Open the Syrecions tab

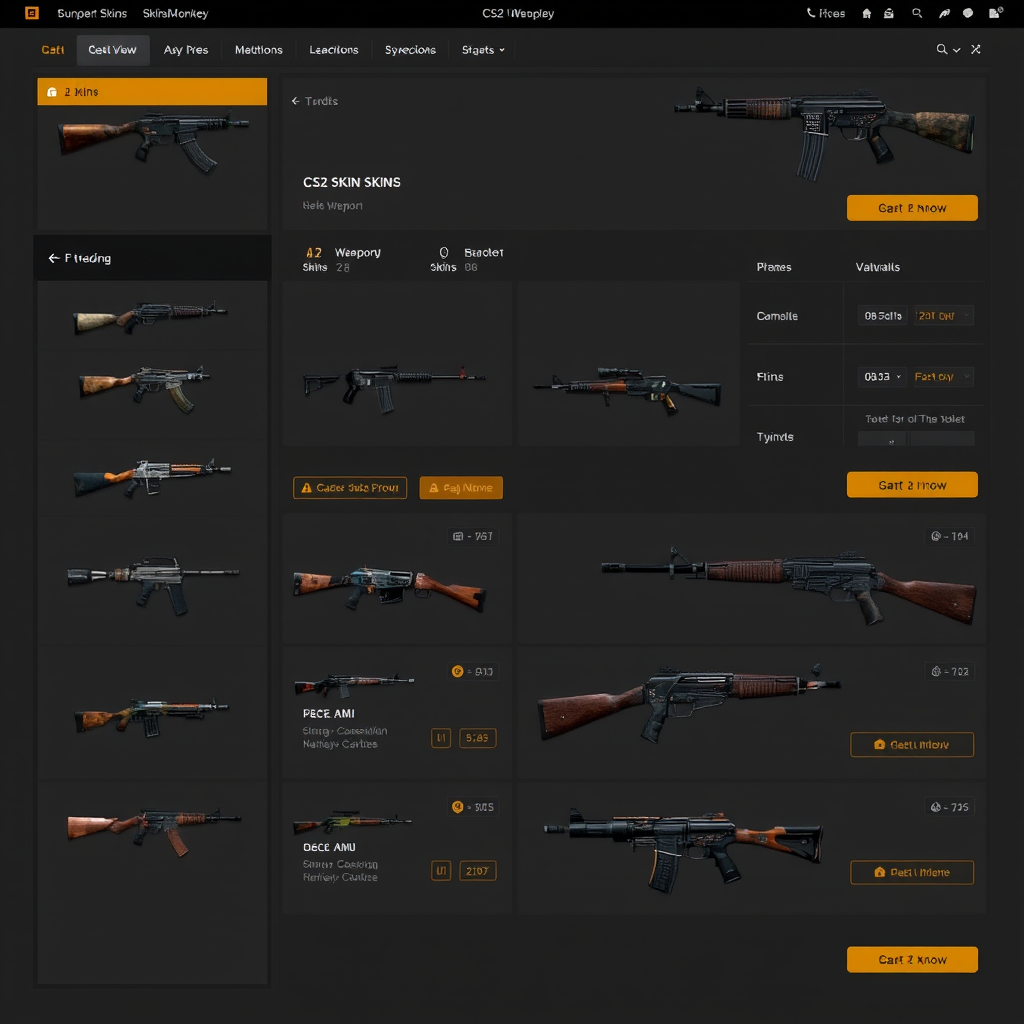click(x=410, y=50)
